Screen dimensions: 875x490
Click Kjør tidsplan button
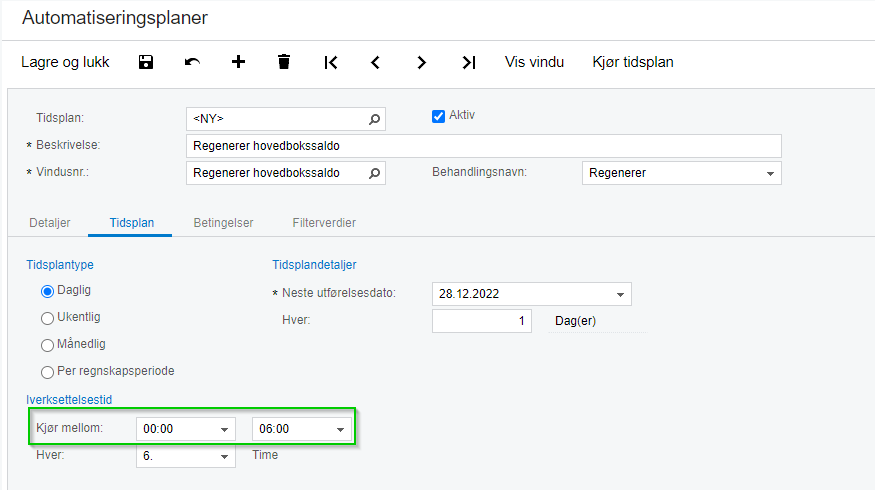point(633,62)
